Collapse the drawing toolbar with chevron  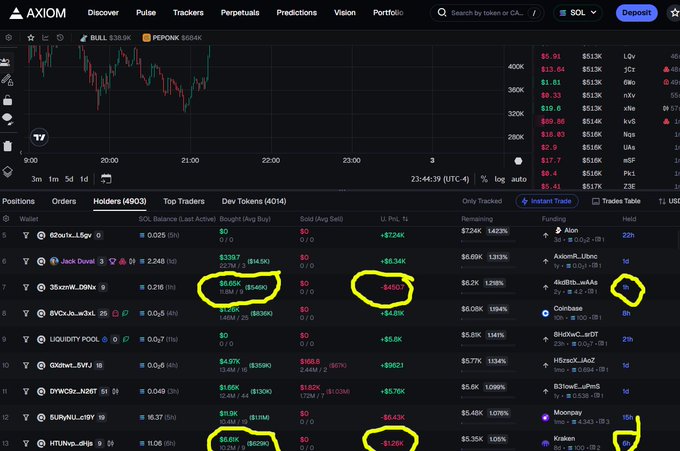click(20, 153)
